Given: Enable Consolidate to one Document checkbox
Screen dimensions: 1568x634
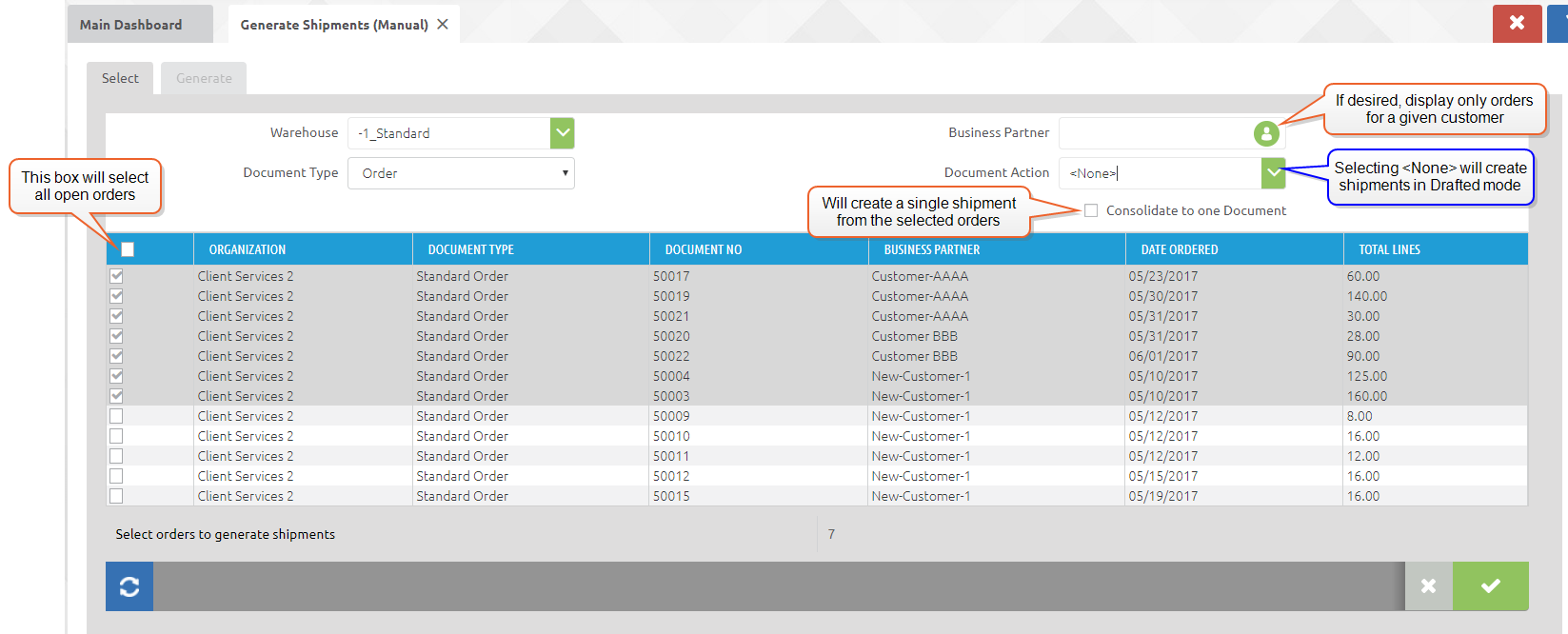Looking at the screenshot, I should (1091, 210).
